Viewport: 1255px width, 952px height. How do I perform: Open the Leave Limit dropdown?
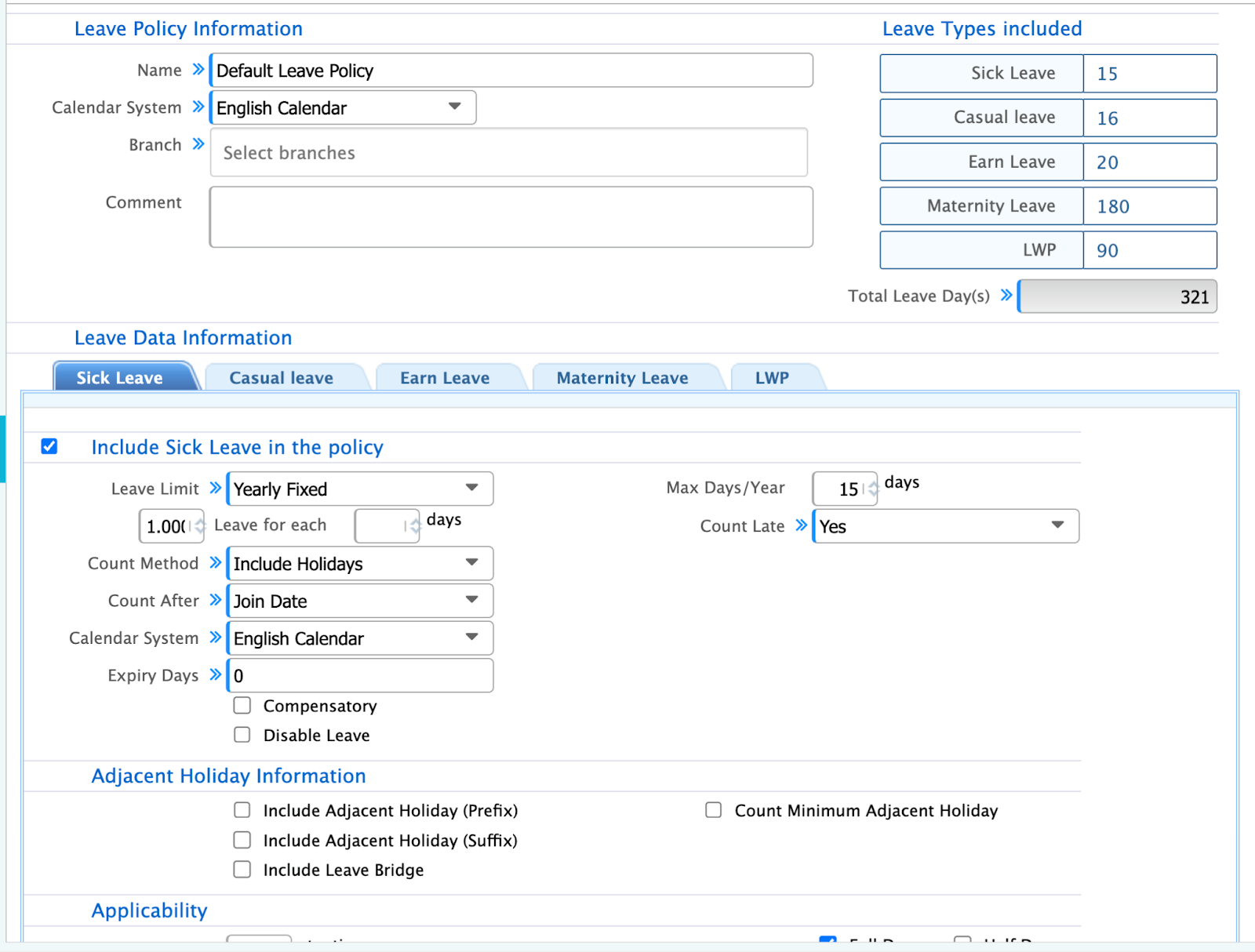pos(360,489)
